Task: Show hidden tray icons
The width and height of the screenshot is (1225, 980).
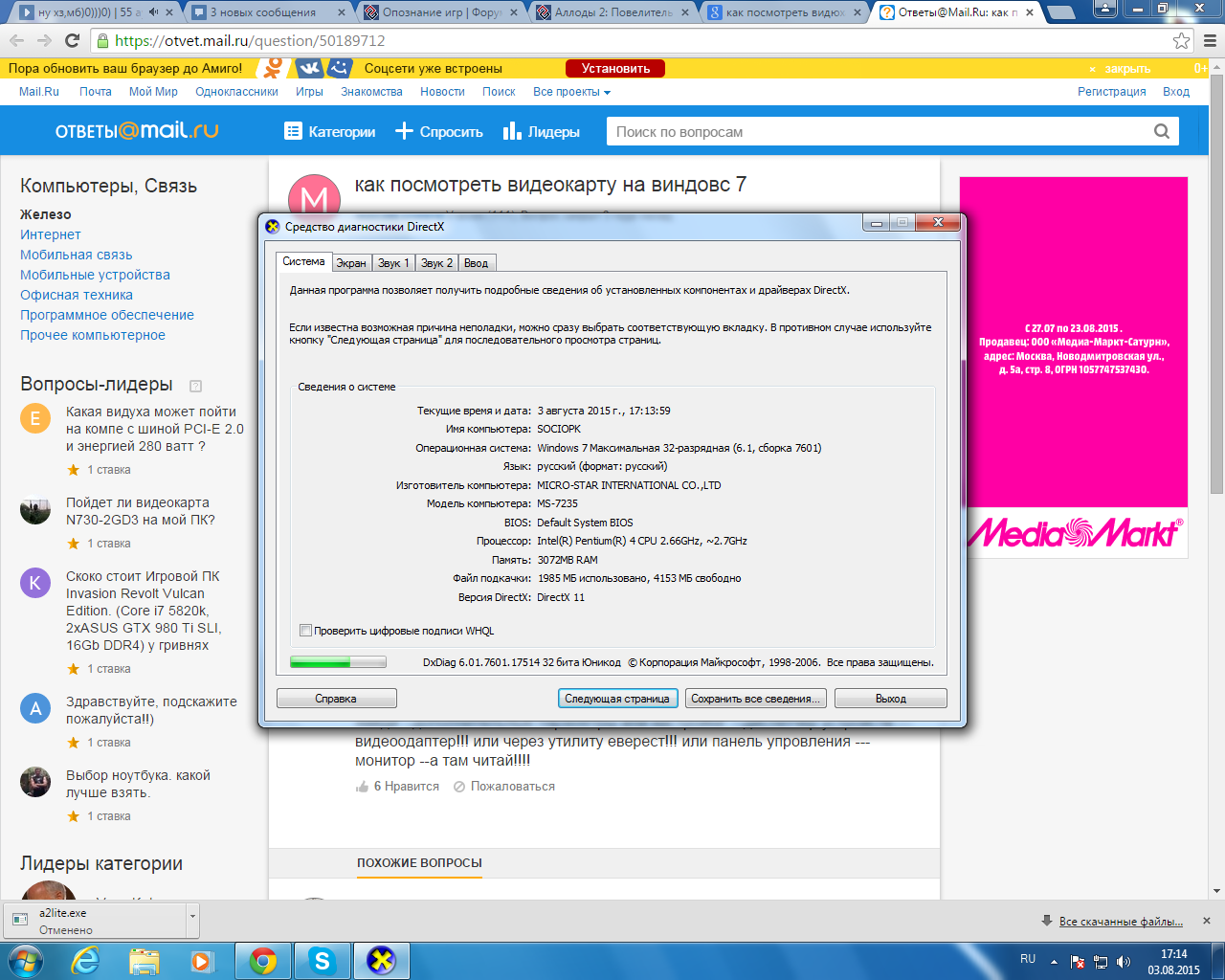Action: pyautogui.click(x=1054, y=962)
